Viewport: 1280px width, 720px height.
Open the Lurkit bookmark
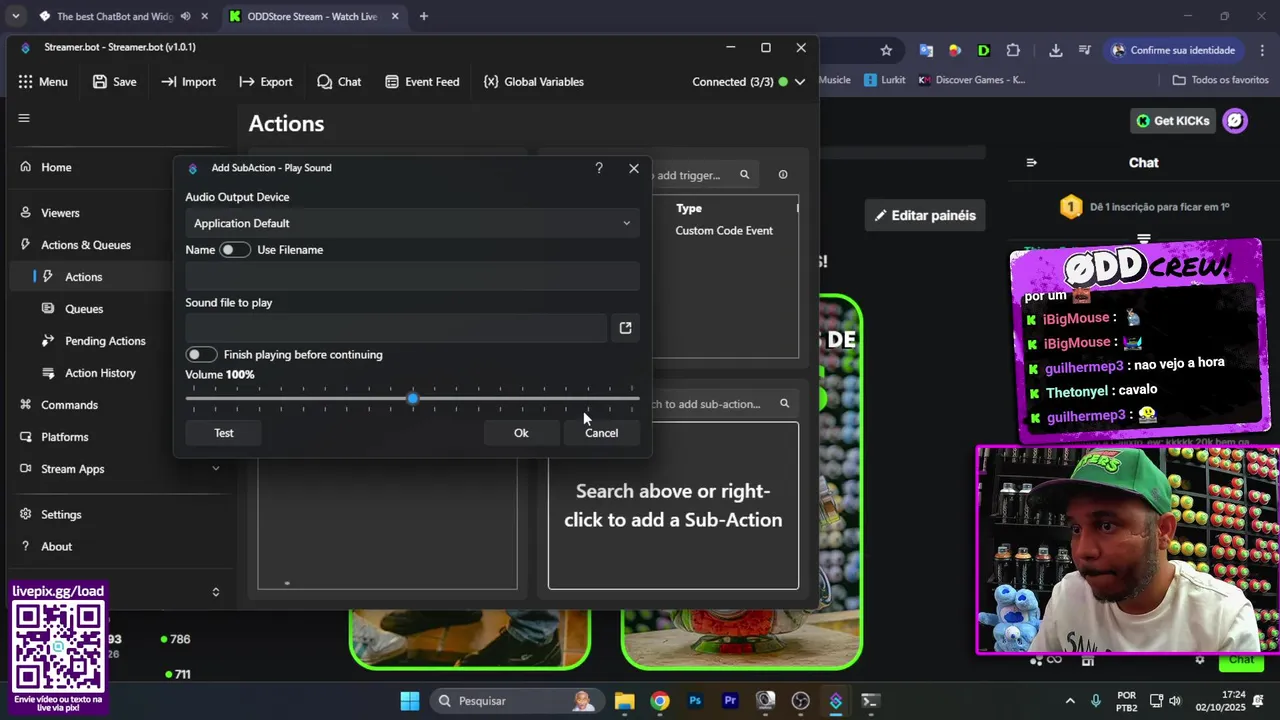click(886, 80)
